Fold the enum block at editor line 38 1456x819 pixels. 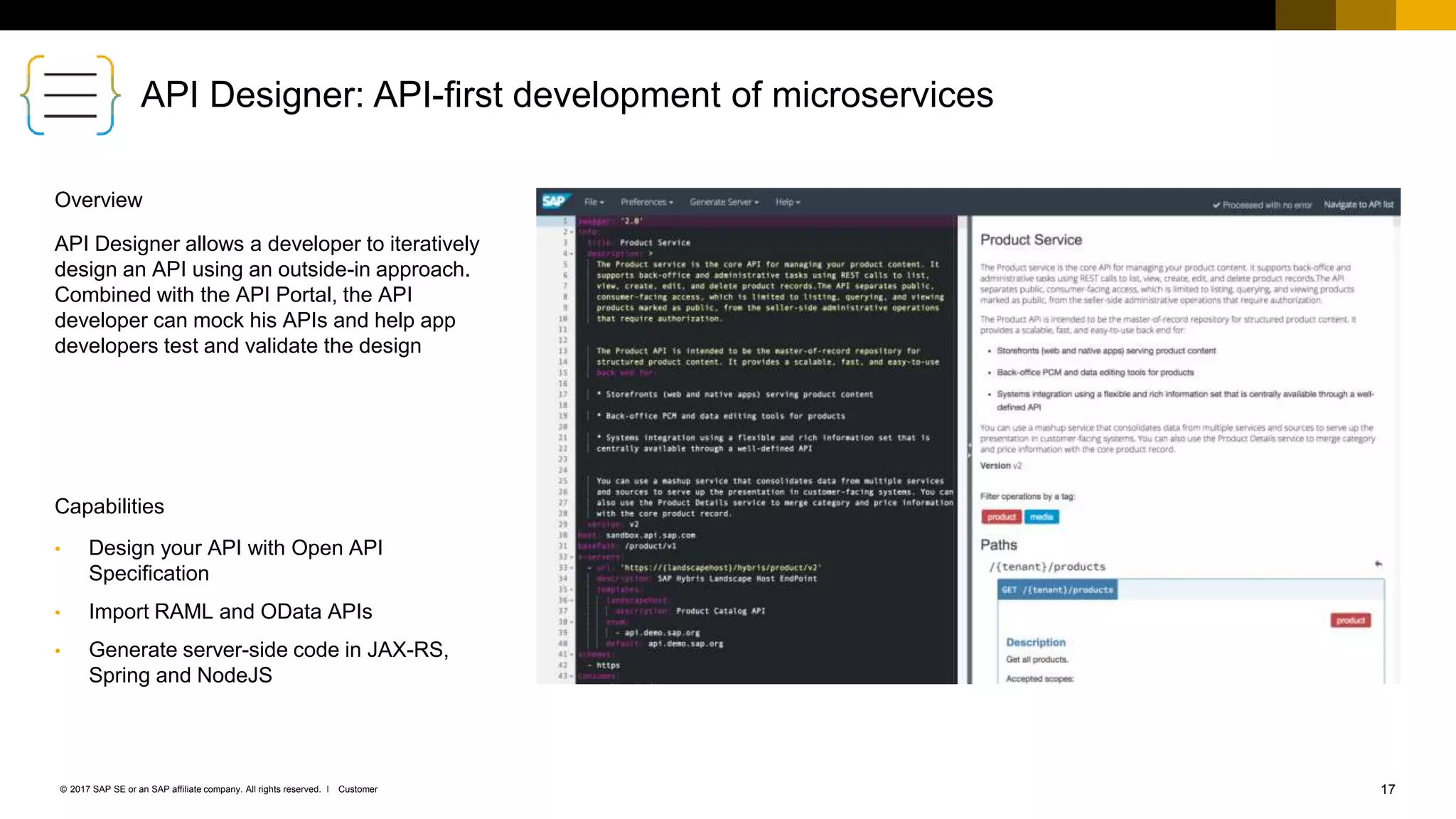(x=570, y=621)
